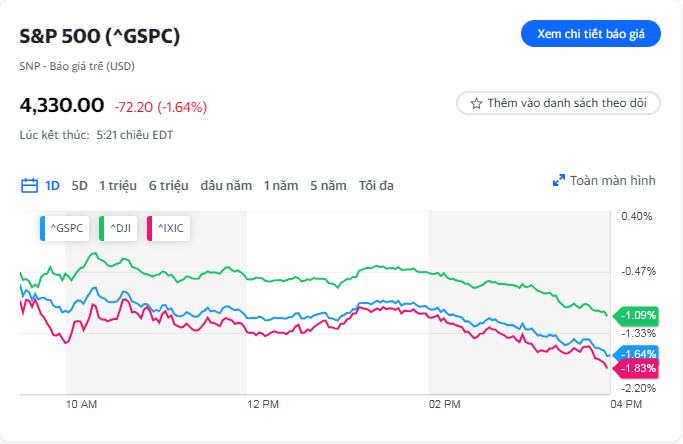
Task: Click the green -1.09% value flag
Action: tap(636, 315)
